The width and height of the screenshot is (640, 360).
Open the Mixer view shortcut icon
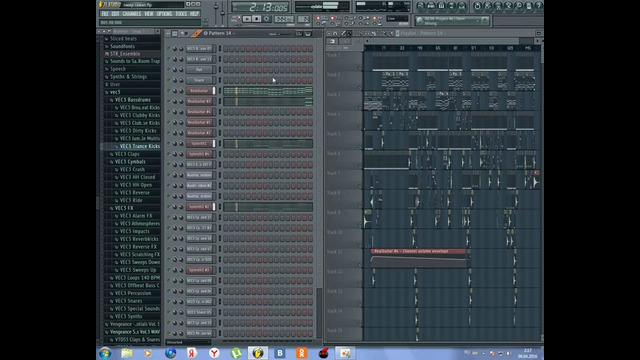coord(461,6)
